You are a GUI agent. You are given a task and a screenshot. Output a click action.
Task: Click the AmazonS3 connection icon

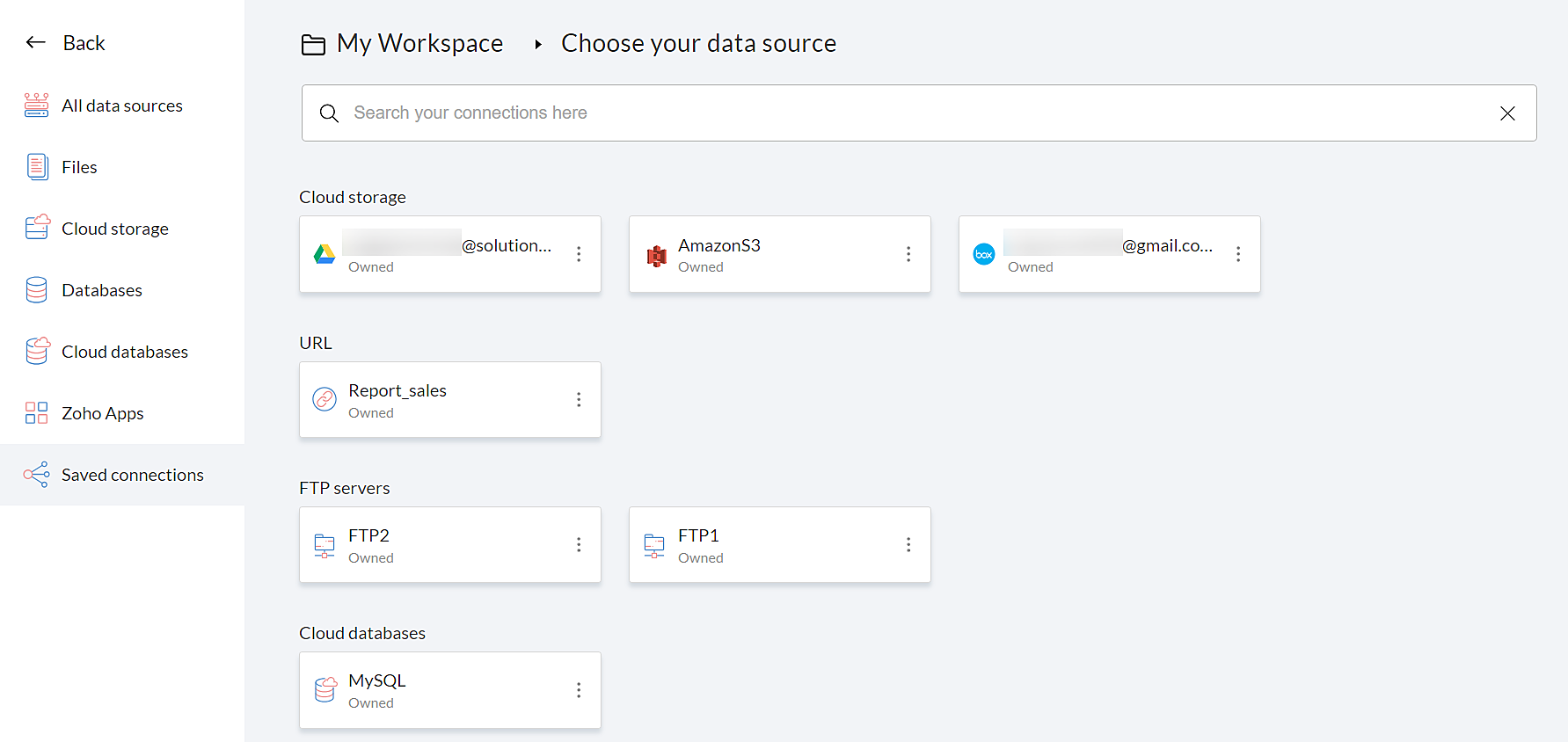click(656, 255)
